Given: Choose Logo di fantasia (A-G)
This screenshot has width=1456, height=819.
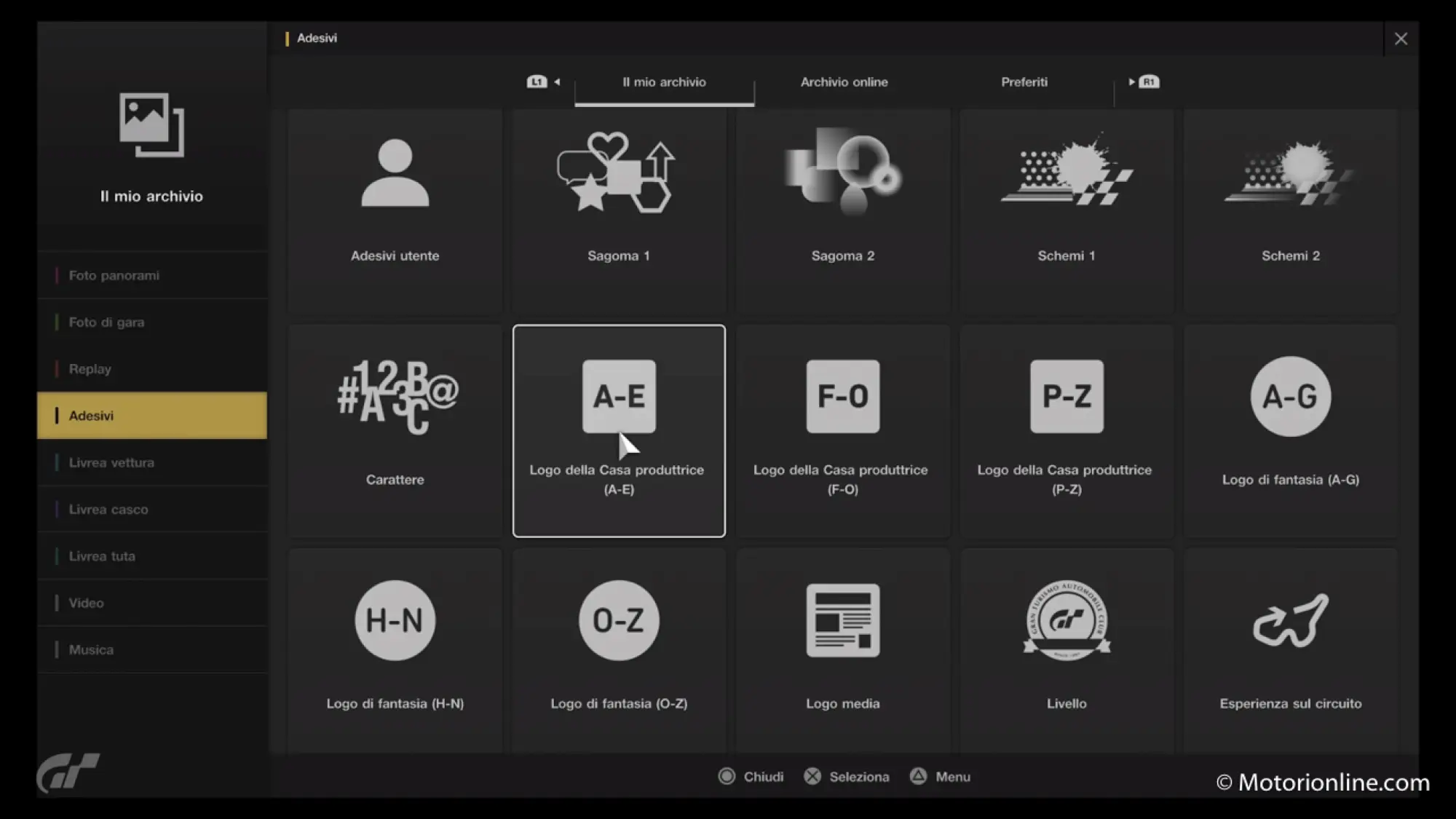Looking at the screenshot, I should pos(1290,431).
